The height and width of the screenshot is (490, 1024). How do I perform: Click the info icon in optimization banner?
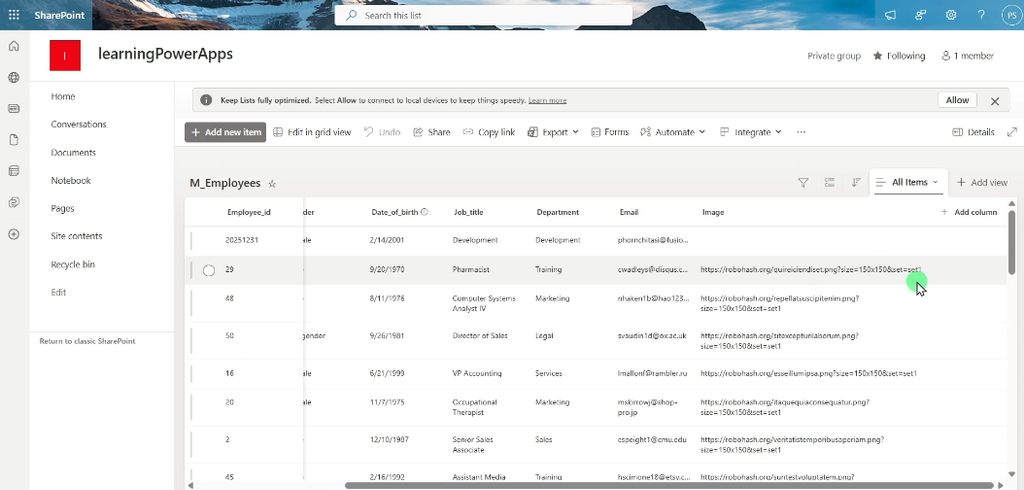tap(206, 101)
